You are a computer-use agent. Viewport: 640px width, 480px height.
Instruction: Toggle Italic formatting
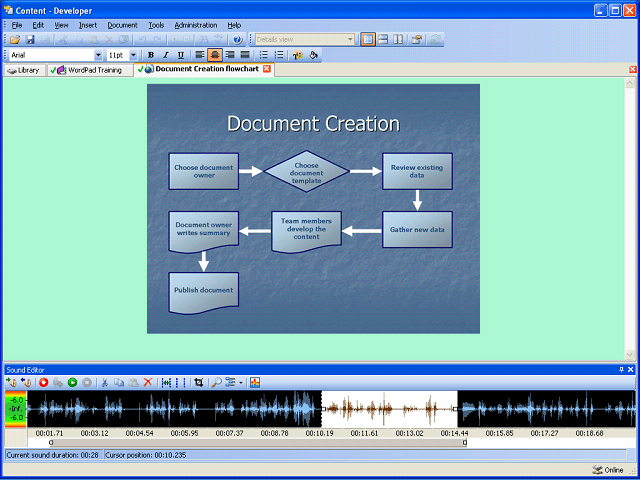click(x=166, y=55)
